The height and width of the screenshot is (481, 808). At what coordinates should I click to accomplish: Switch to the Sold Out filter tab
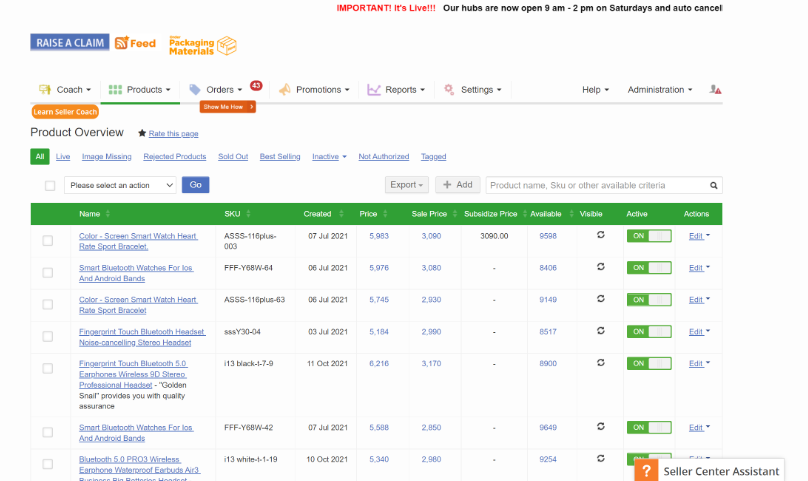(233, 157)
